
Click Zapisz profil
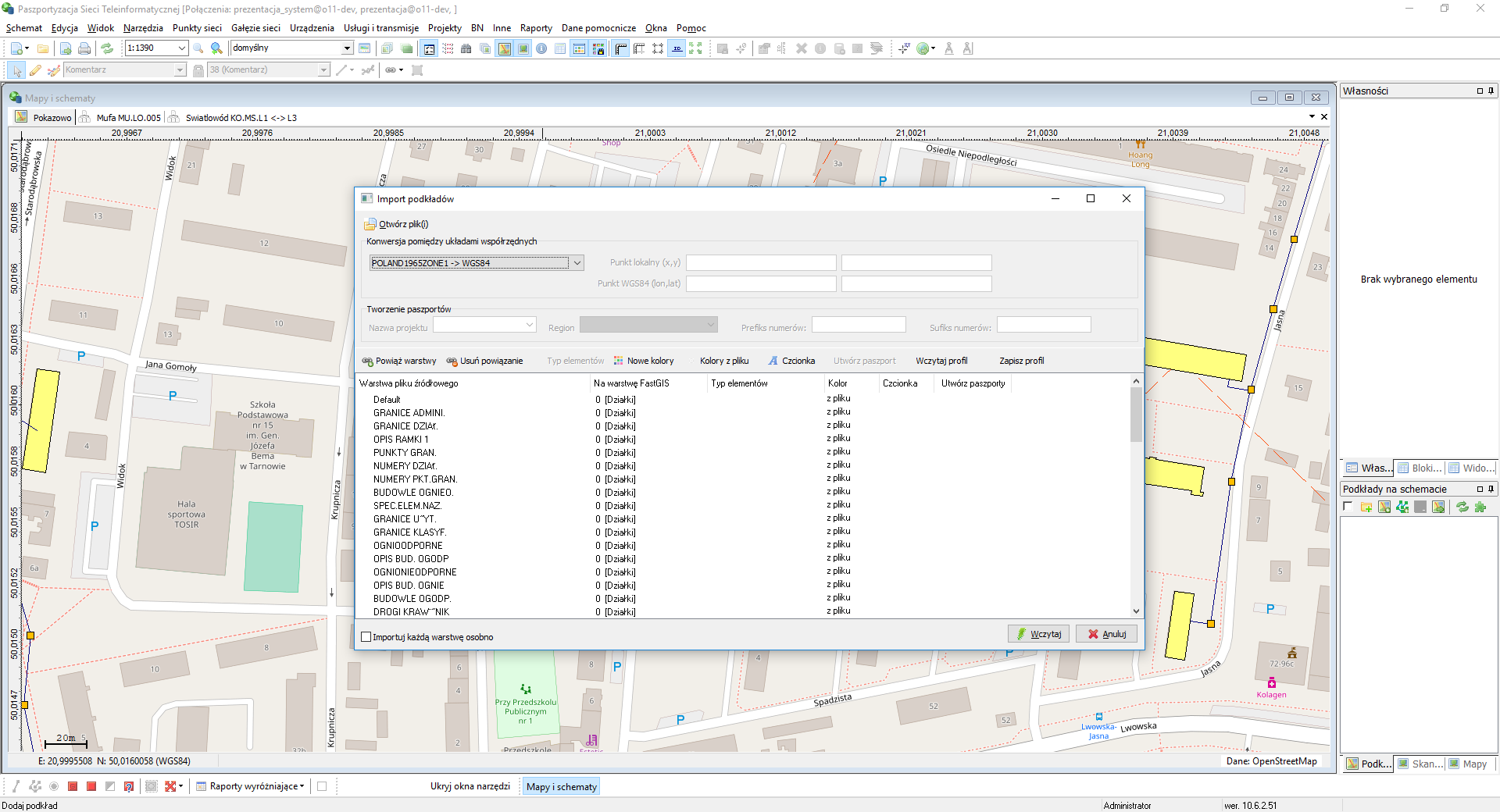[1021, 361]
